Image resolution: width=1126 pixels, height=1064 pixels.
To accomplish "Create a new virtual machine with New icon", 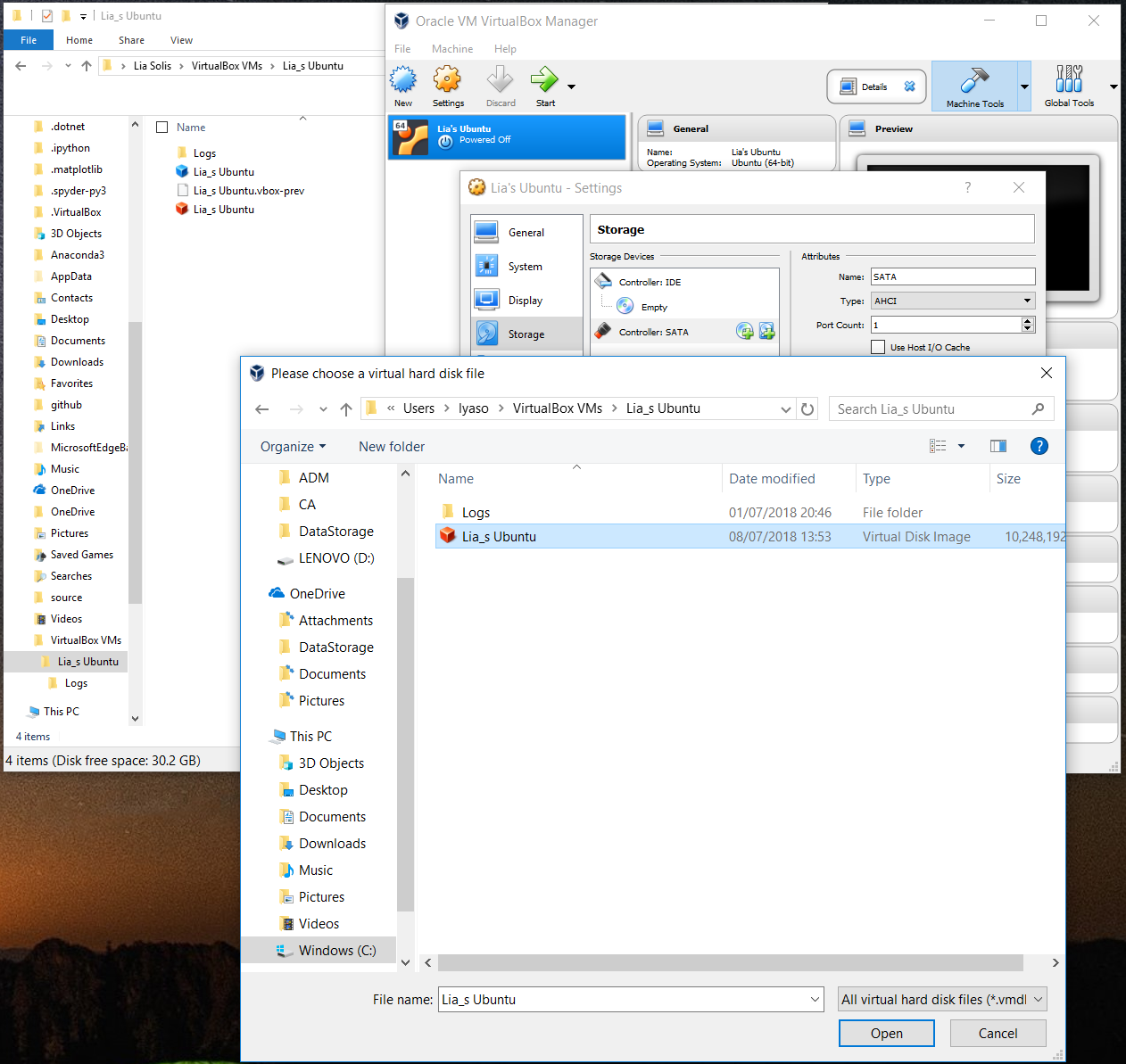I will 403,85.
